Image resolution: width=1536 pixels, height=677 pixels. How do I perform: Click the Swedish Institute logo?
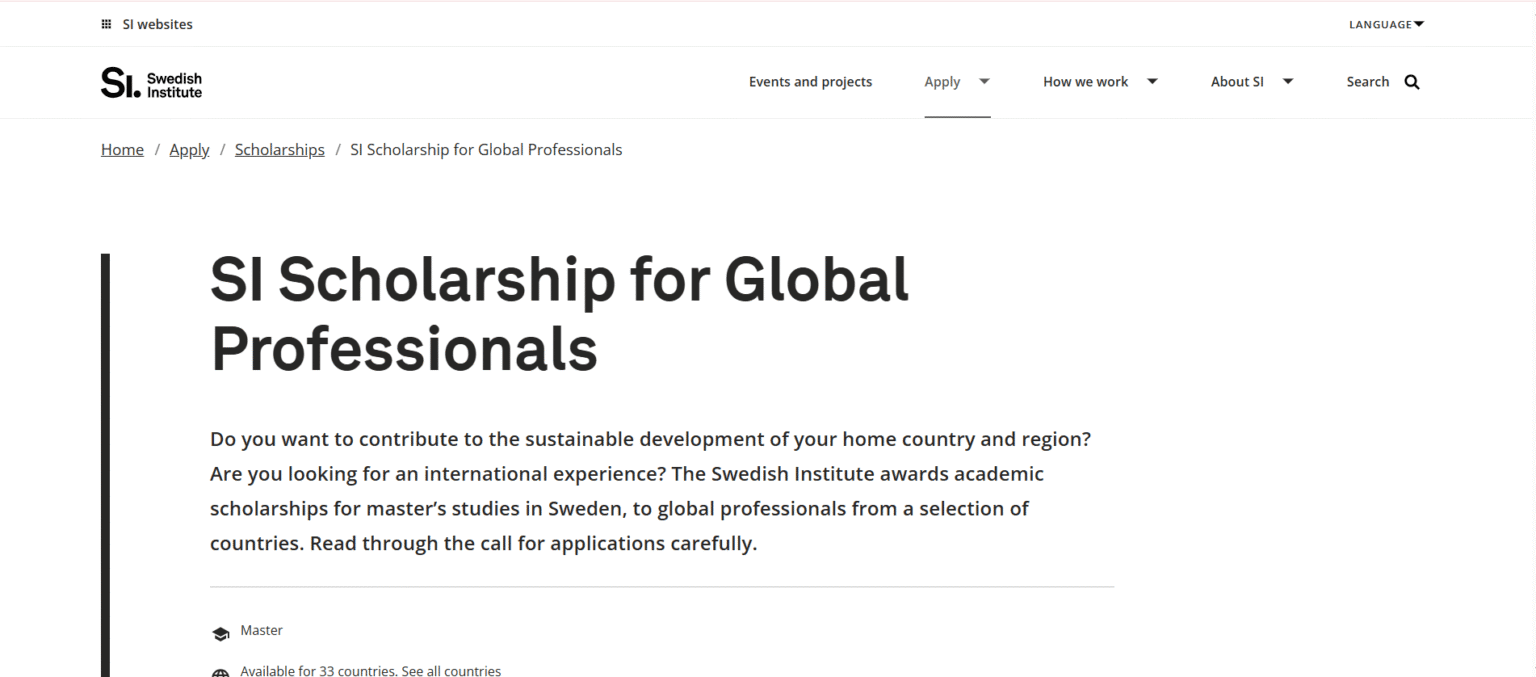pyautogui.click(x=150, y=82)
